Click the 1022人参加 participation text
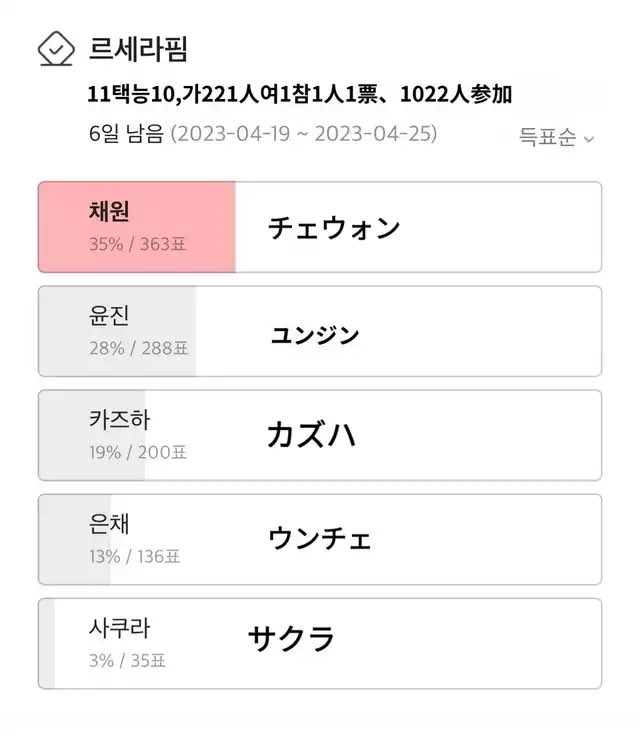640x755 pixels. (456, 94)
